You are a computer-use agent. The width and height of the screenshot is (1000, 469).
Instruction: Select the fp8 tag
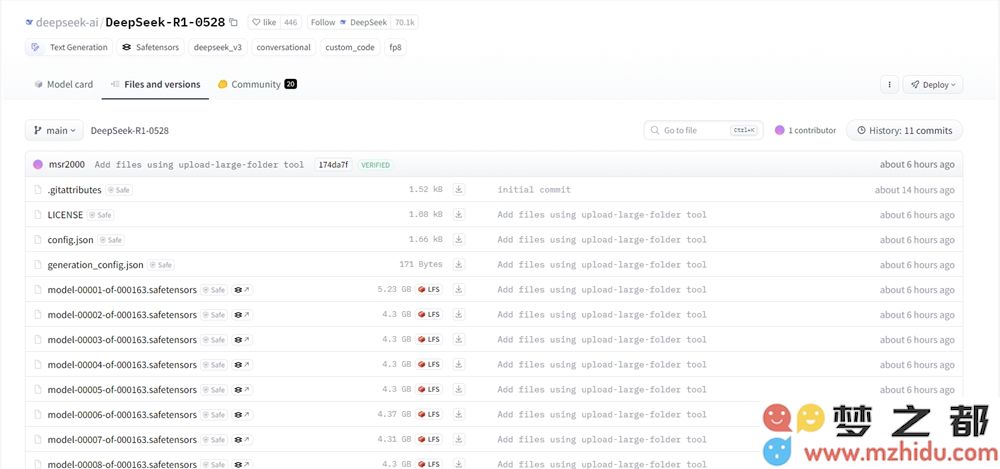coord(395,47)
